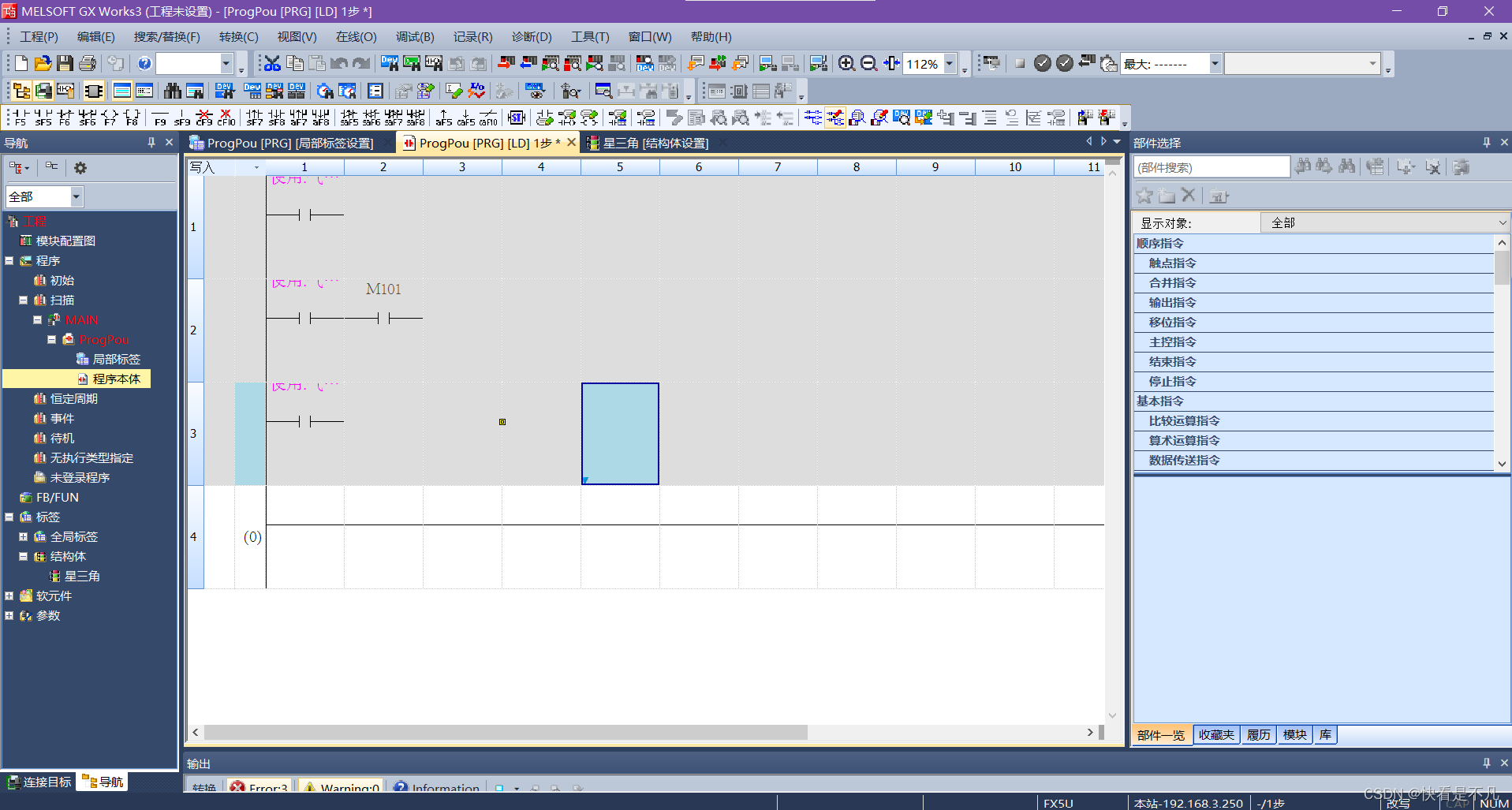Screen dimensions: 1512x810
Task: Open the 全部 filter dropdown in navigation
Action: point(77,196)
